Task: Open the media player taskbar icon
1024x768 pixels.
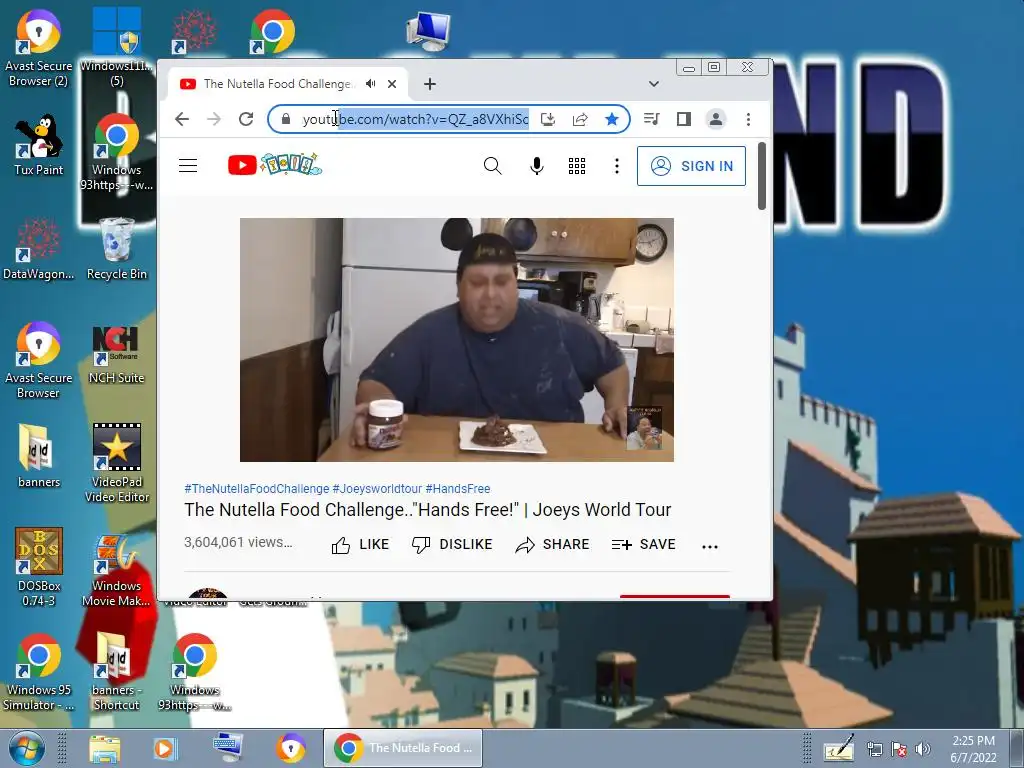Action: tap(165, 748)
